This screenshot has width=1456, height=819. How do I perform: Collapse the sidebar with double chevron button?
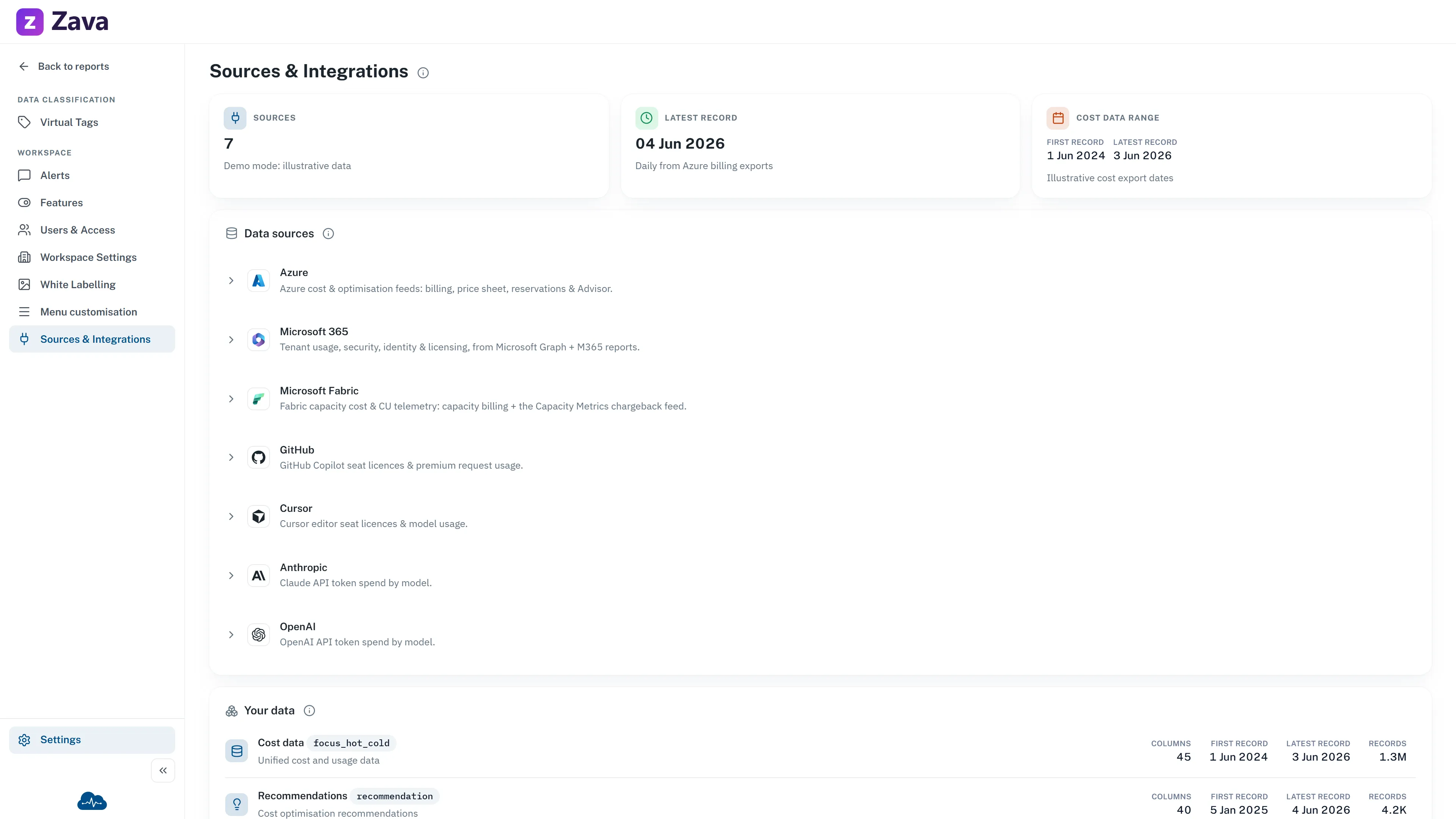(163, 770)
